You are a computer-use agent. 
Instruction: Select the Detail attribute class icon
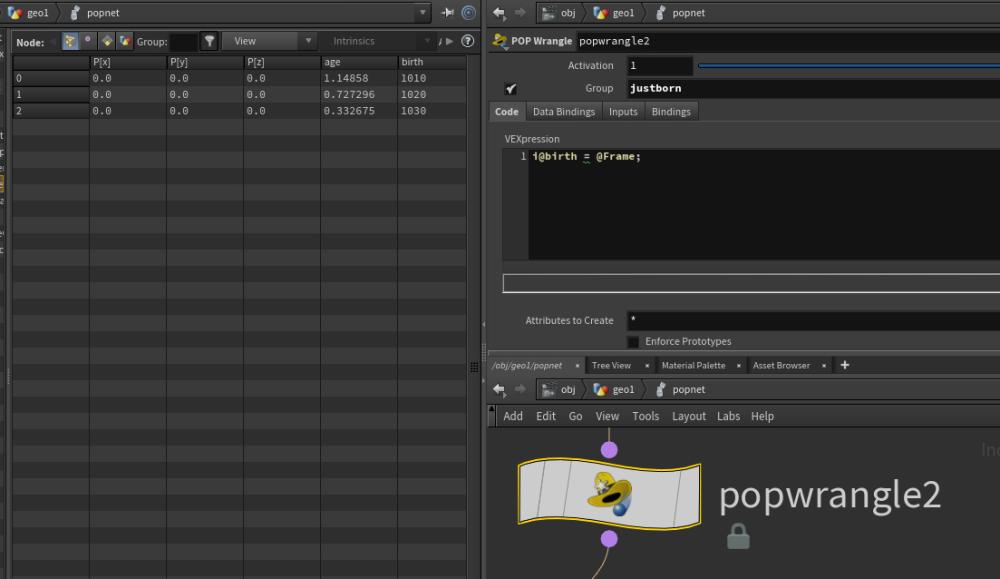[125, 41]
